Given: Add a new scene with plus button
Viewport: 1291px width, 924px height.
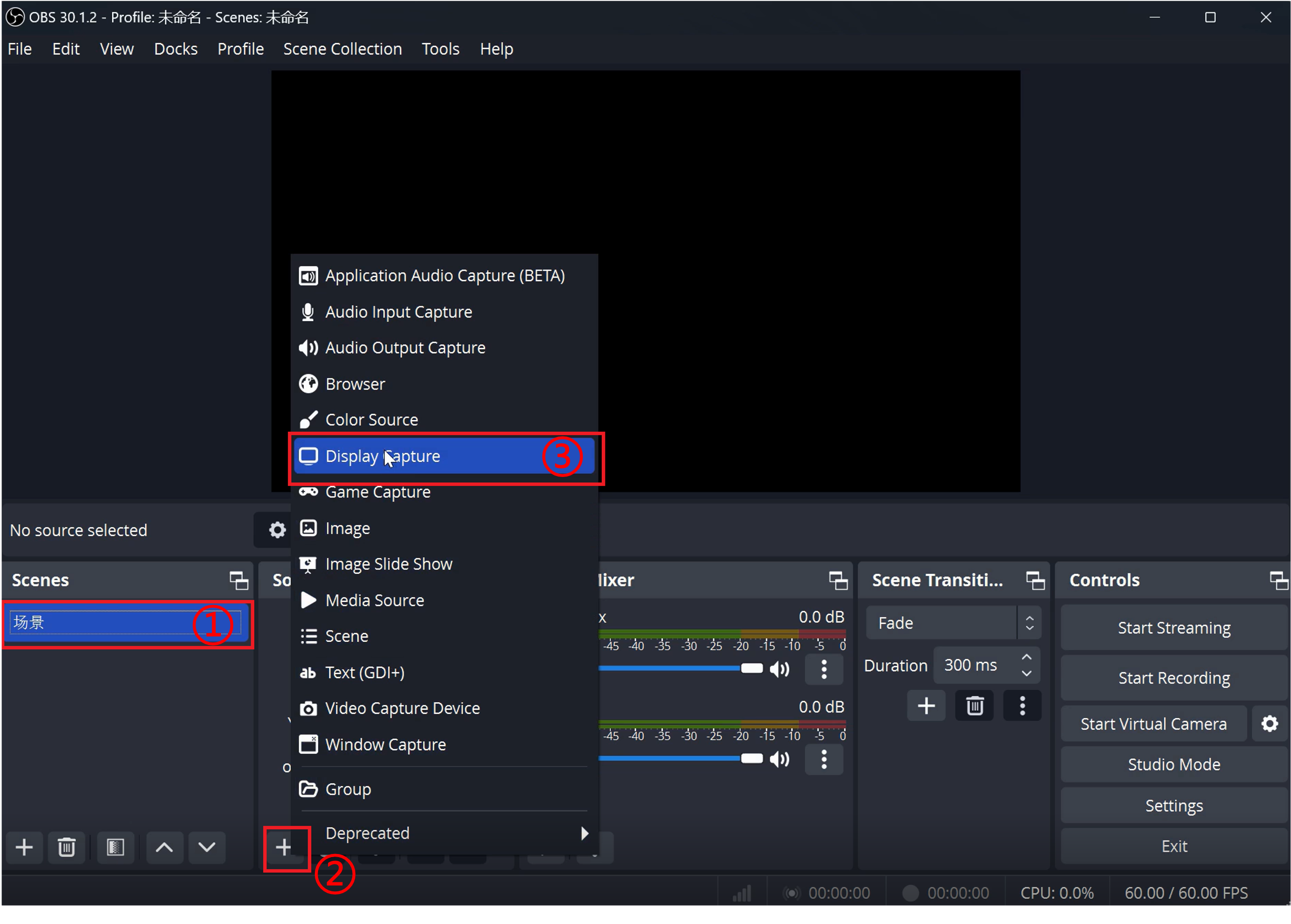Looking at the screenshot, I should (x=24, y=847).
